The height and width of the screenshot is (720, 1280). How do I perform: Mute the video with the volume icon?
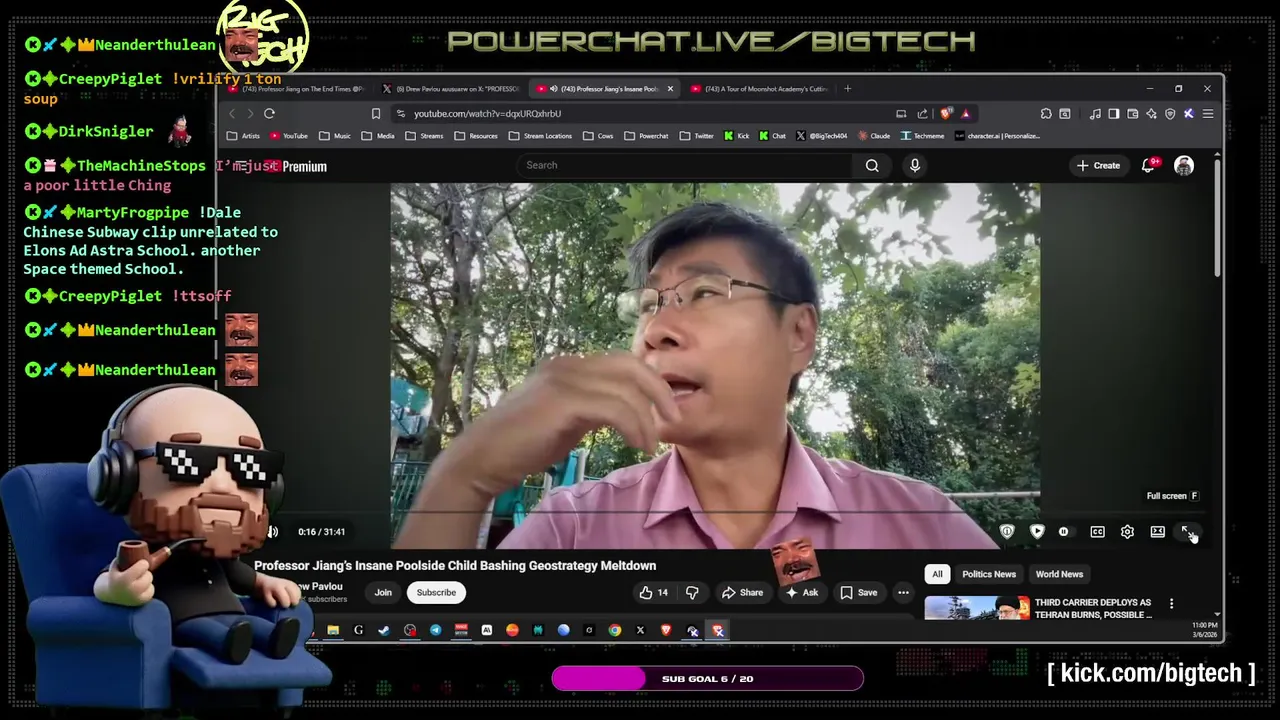point(272,532)
